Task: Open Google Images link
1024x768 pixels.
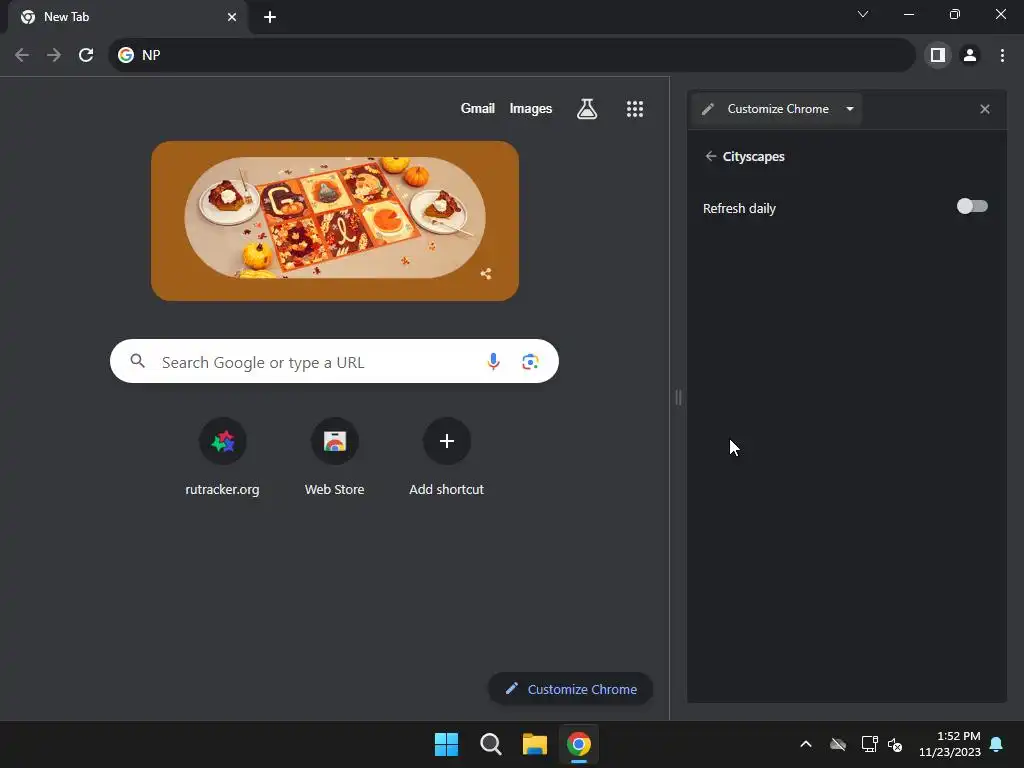Action: point(530,108)
